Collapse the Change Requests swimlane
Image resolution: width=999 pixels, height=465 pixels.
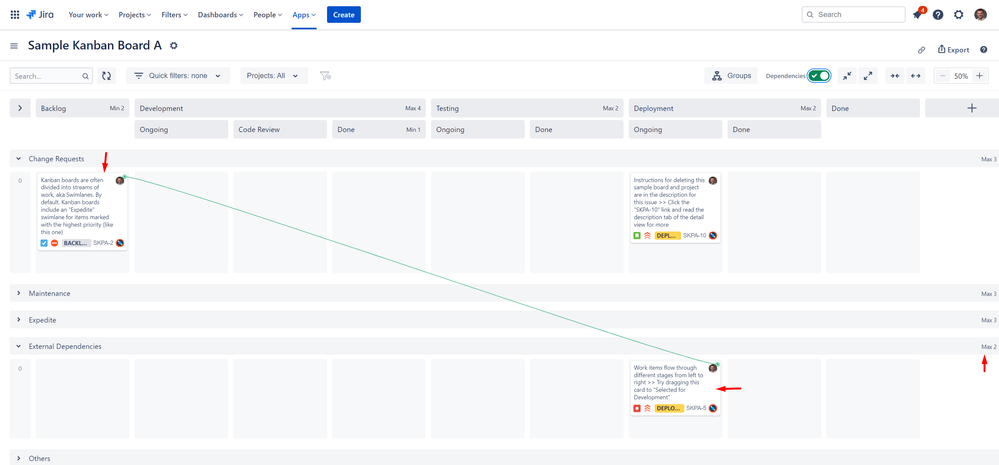19,159
